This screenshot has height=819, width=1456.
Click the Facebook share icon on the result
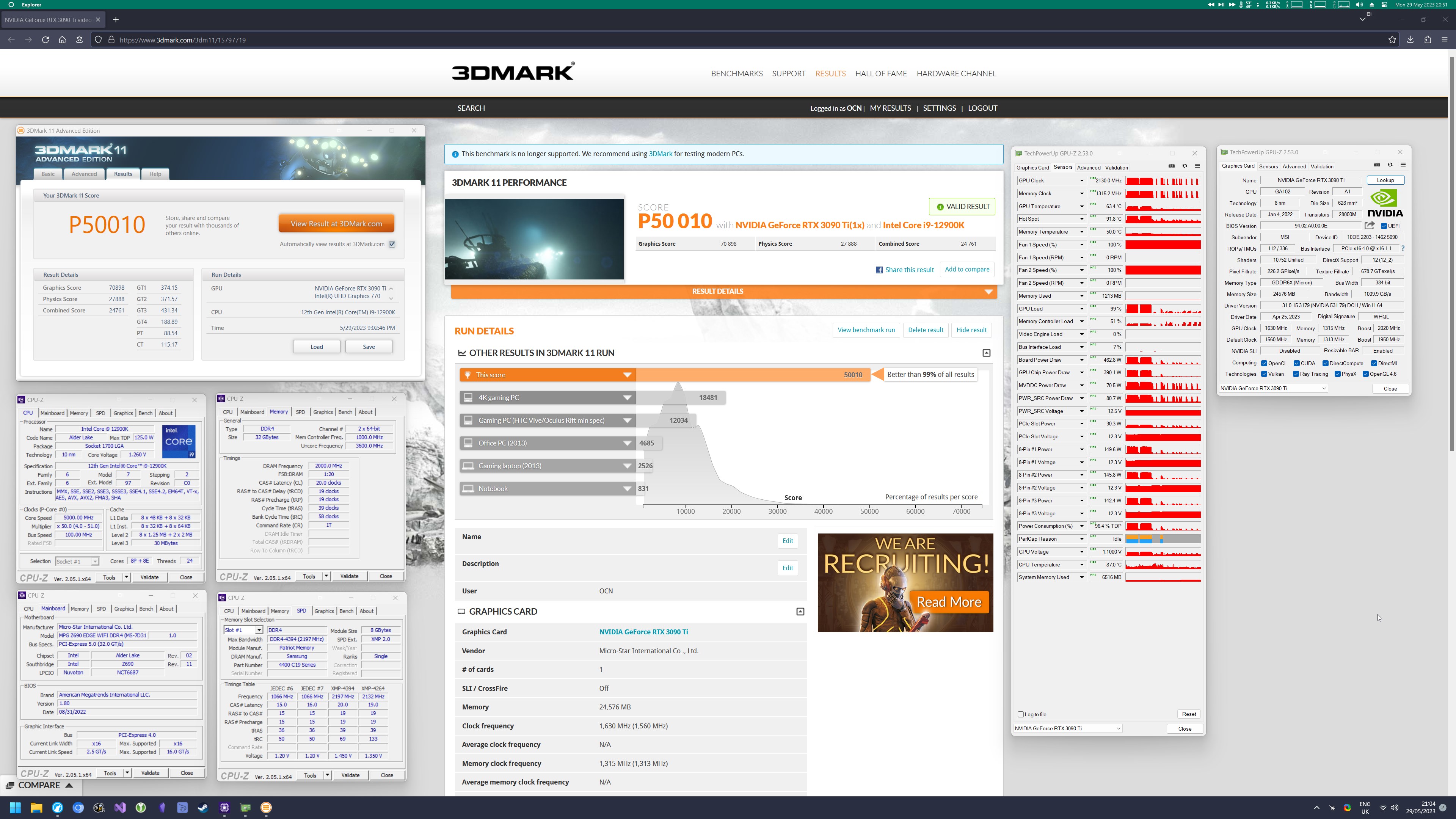[x=879, y=270]
